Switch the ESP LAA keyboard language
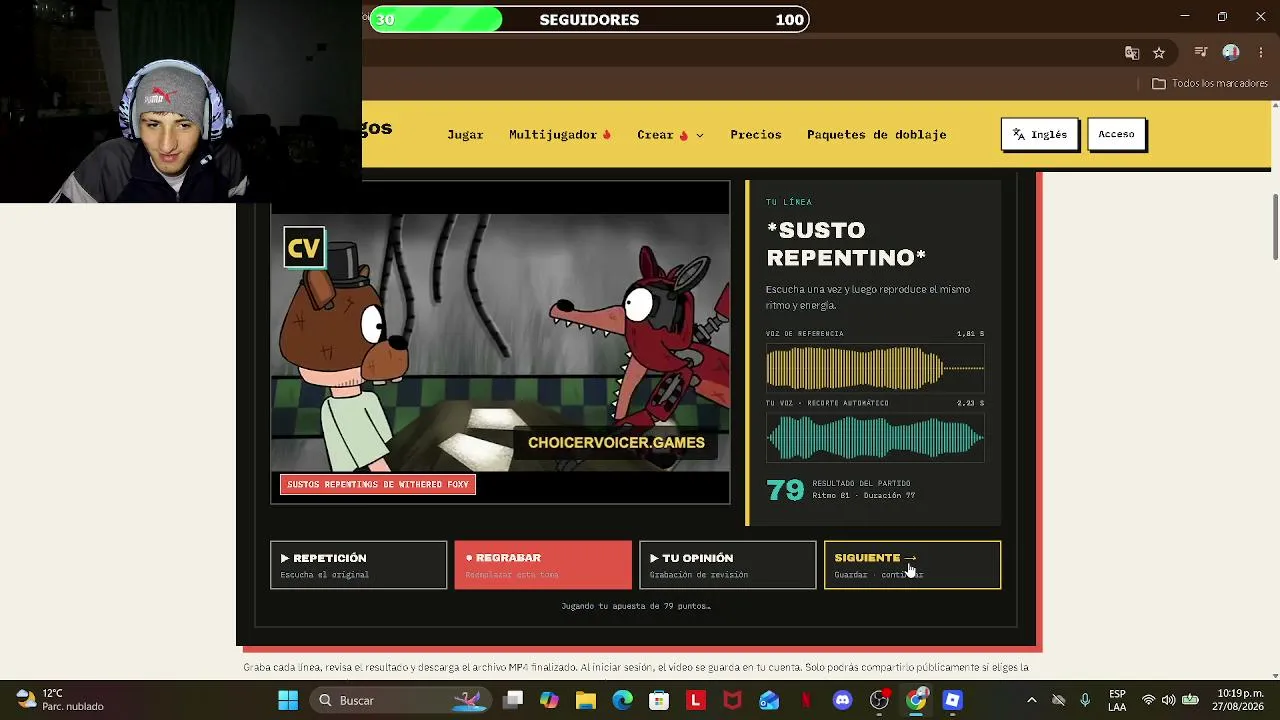This screenshot has height=720, width=1280. point(1117,700)
